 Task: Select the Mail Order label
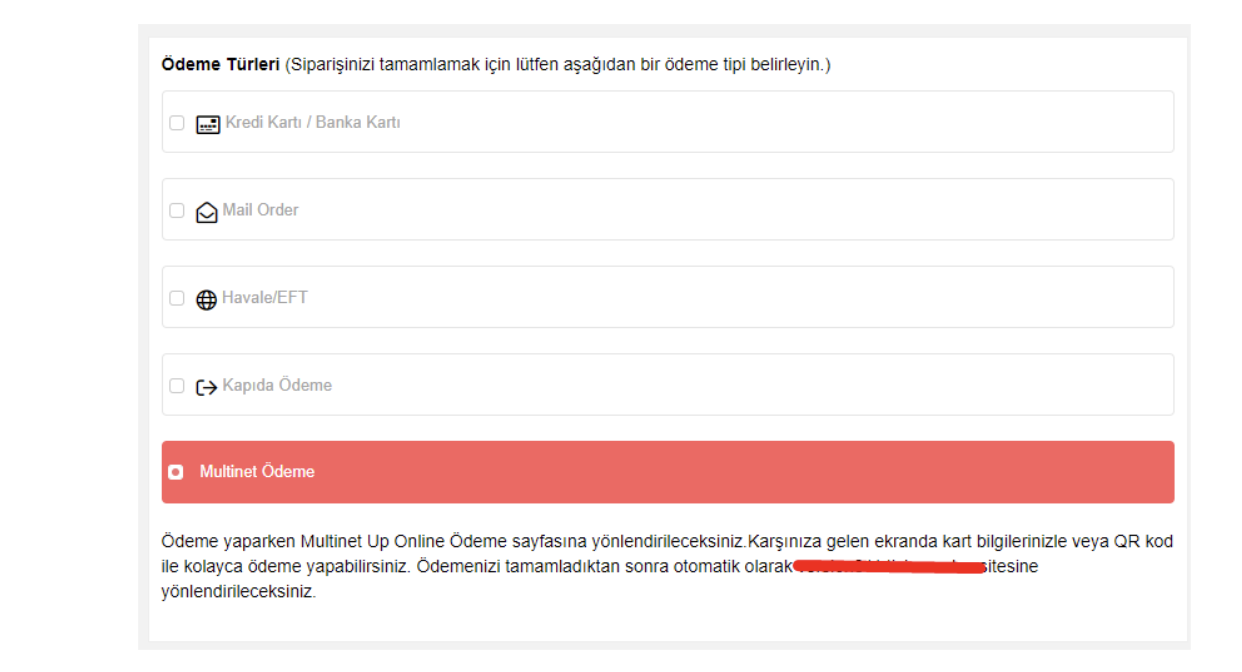pyautogui.click(x=260, y=210)
